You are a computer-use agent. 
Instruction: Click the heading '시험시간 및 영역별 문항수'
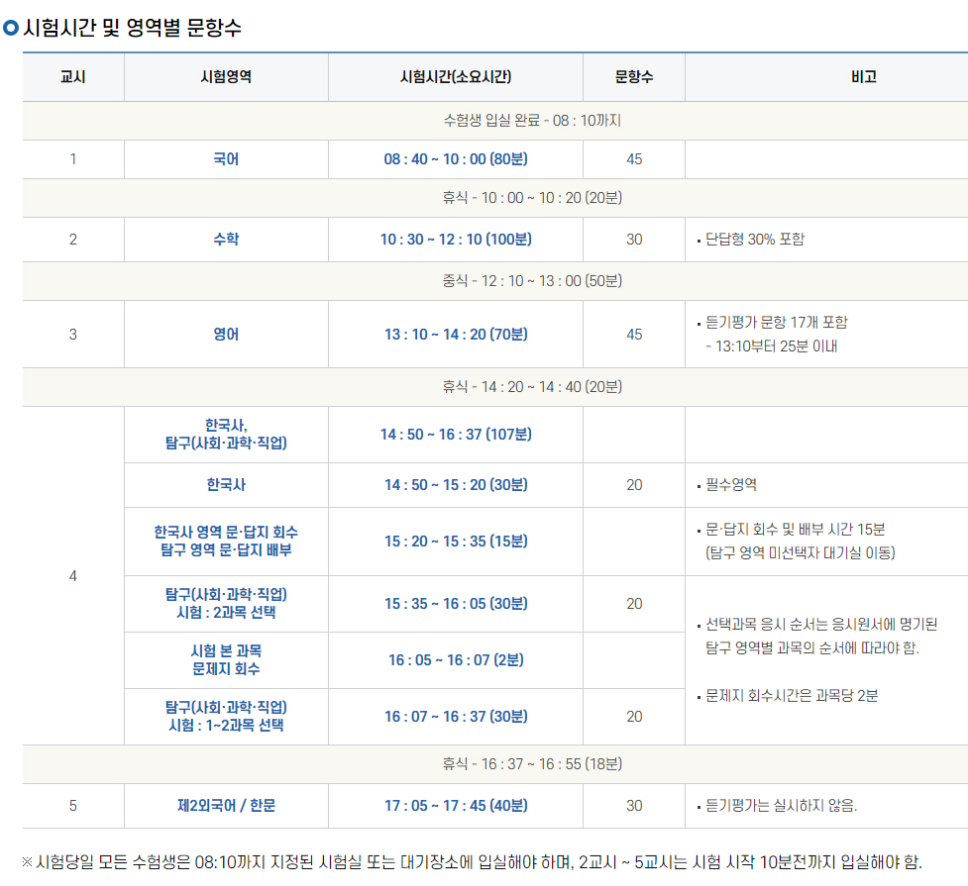click(x=132, y=28)
